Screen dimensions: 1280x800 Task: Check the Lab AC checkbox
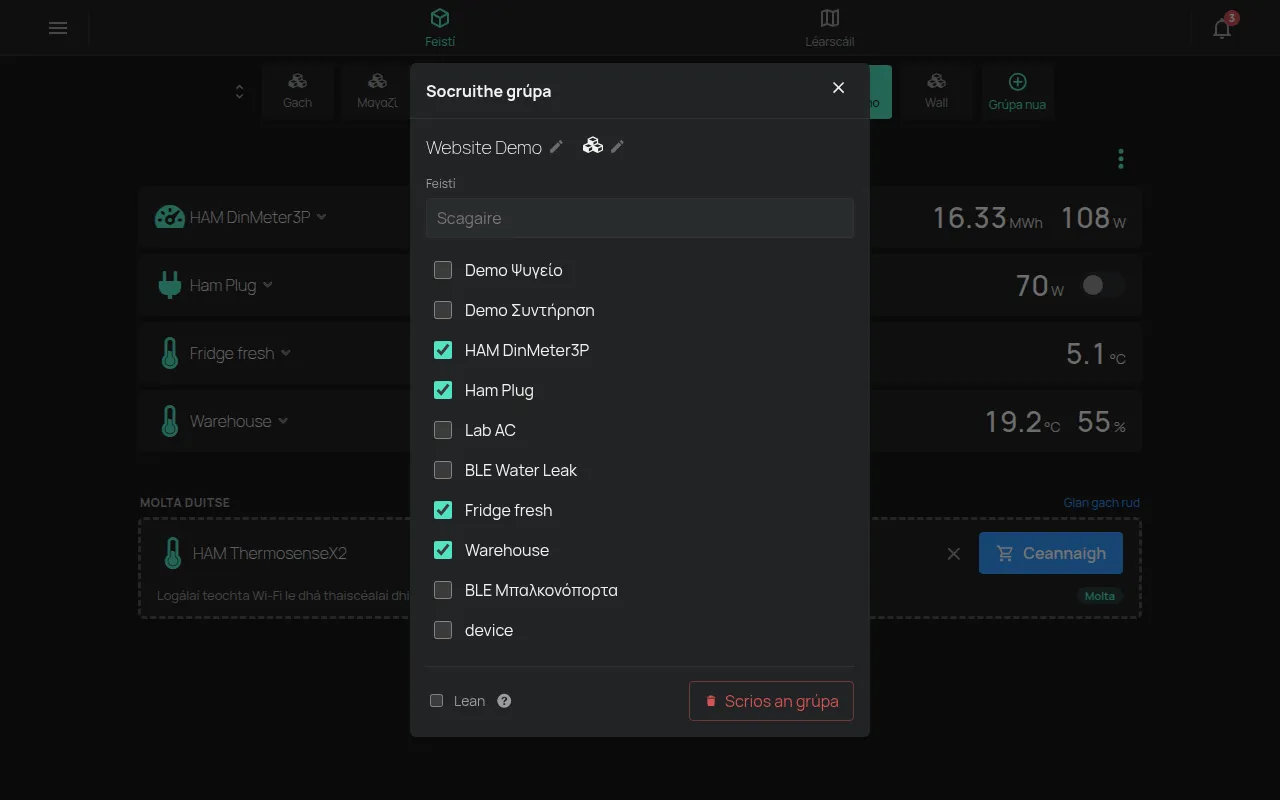(x=443, y=430)
